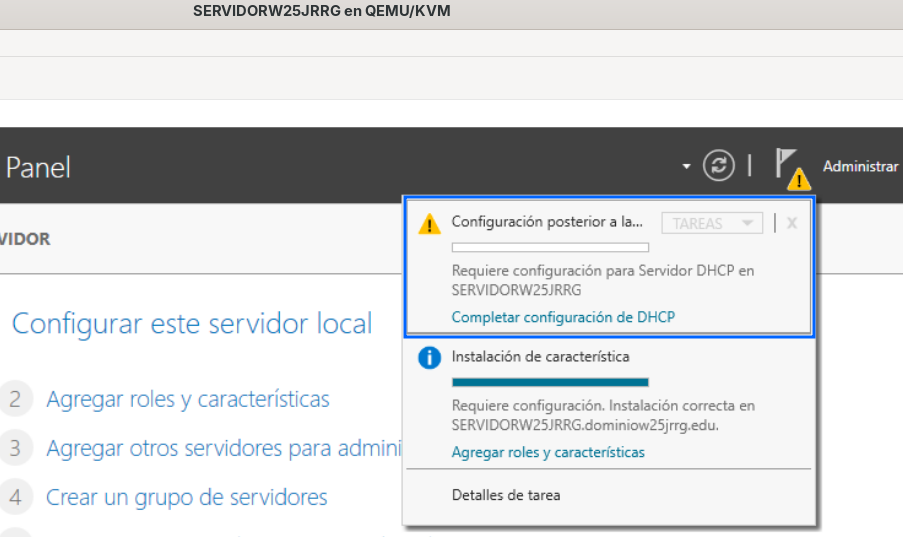Click the completed feature installation progress bar
Viewport: 903px width, 537px height.
[x=550, y=382]
